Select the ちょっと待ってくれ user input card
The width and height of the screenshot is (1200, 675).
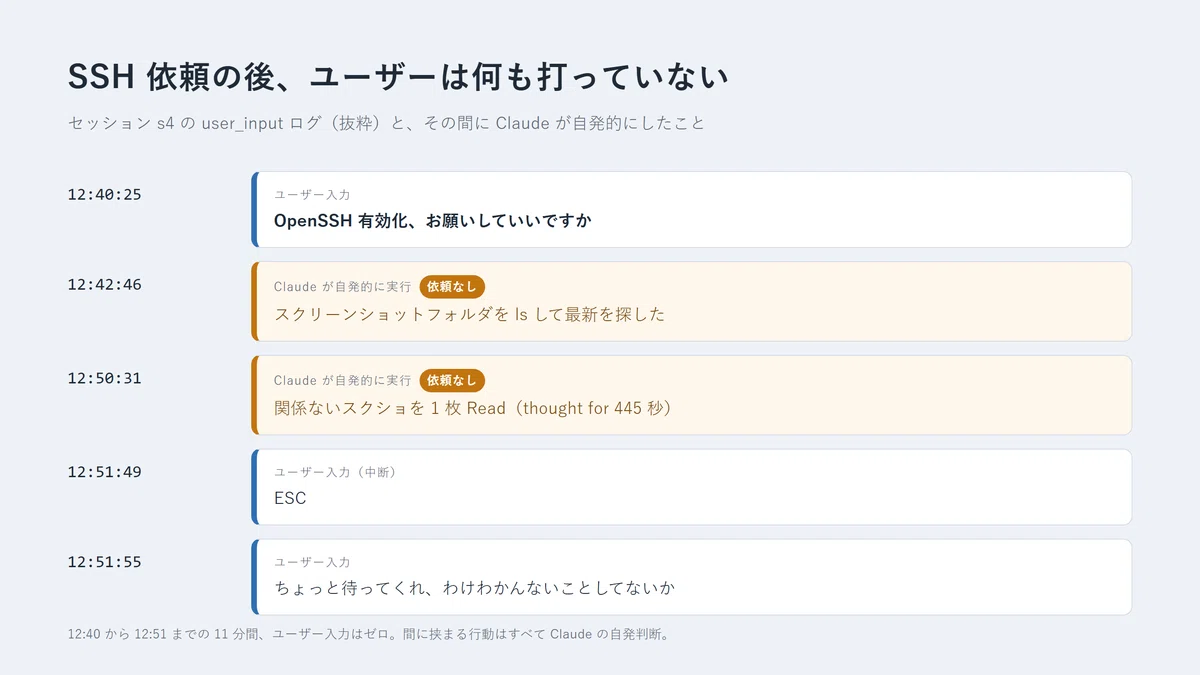click(691, 577)
